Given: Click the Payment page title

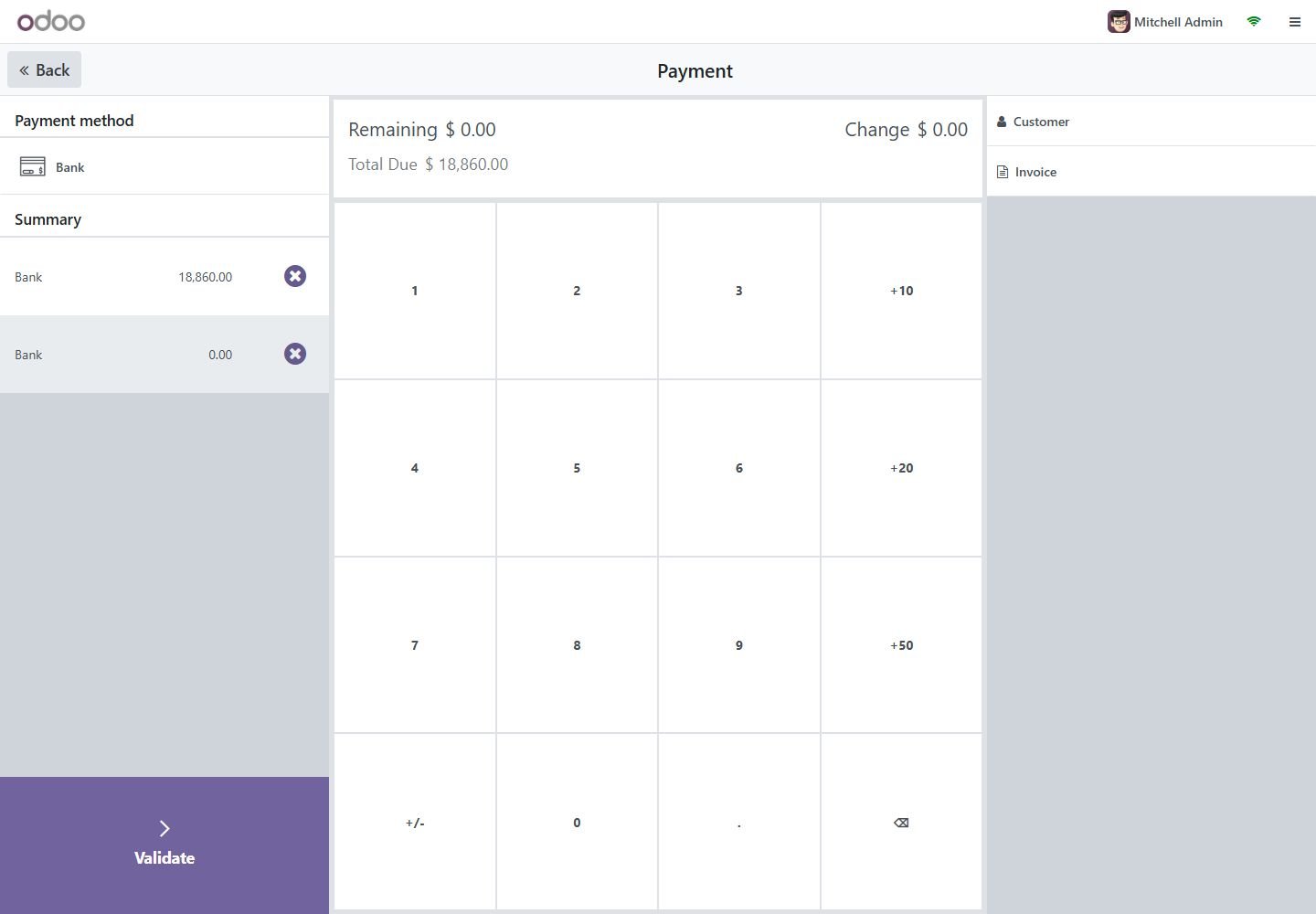Looking at the screenshot, I should pos(695,71).
